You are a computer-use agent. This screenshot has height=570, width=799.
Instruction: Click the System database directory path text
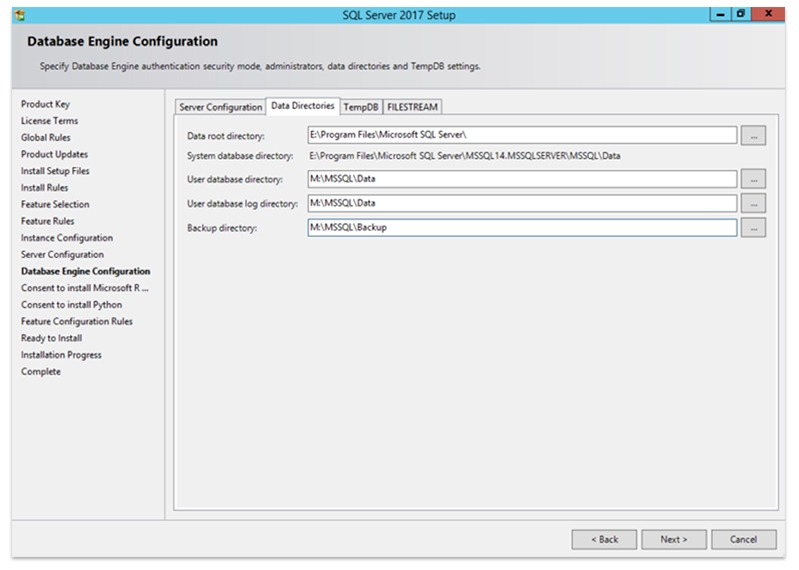(x=465, y=156)
